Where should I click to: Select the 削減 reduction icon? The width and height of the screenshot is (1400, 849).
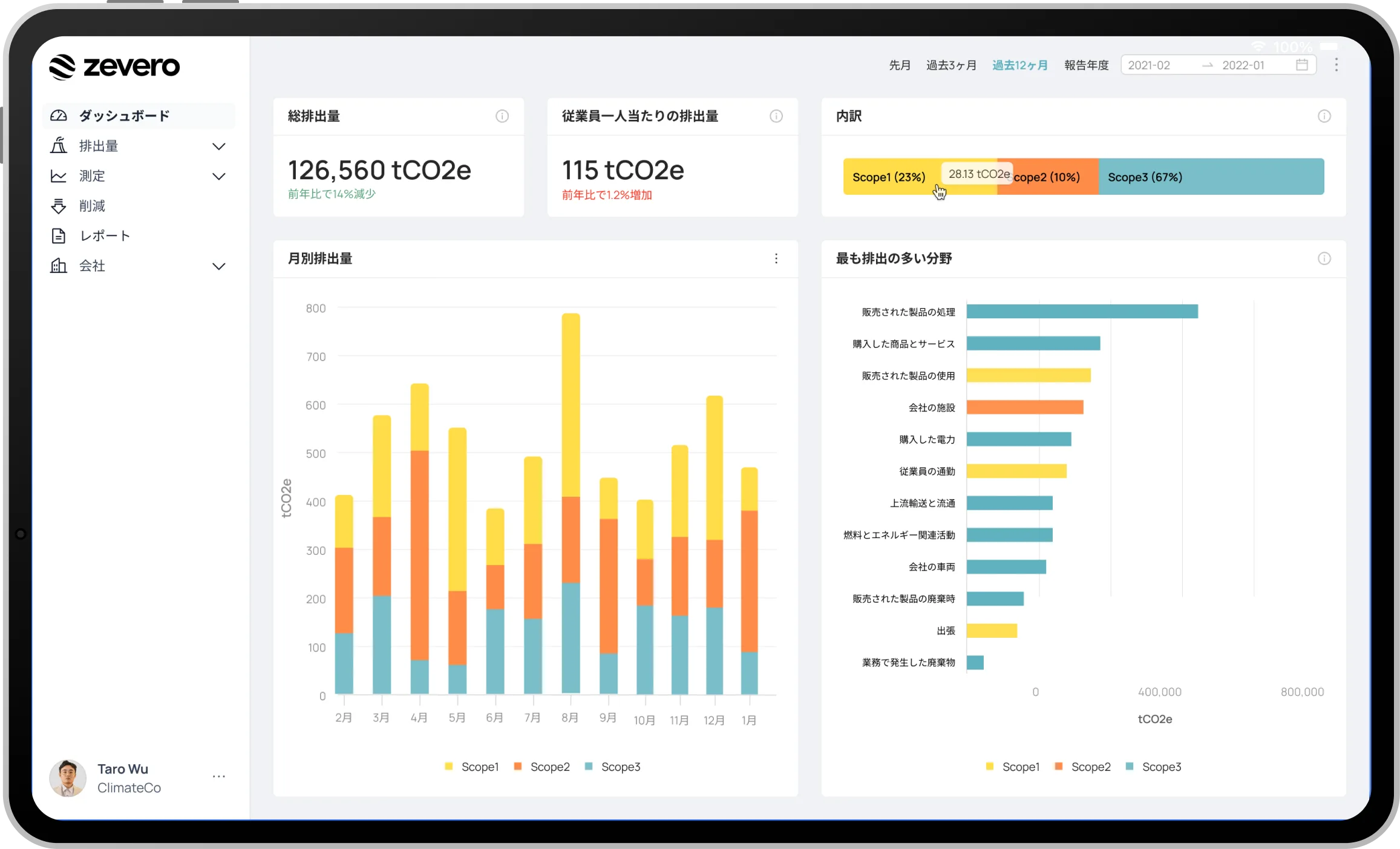tap(59, 206)
